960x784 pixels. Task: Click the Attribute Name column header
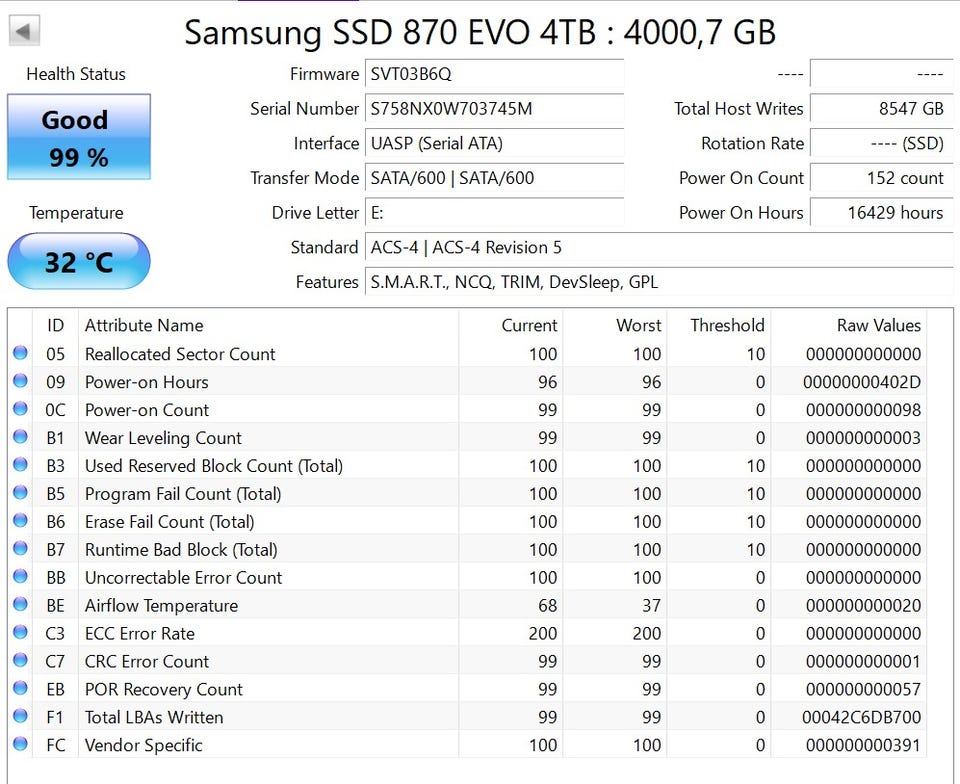point(268,325)
